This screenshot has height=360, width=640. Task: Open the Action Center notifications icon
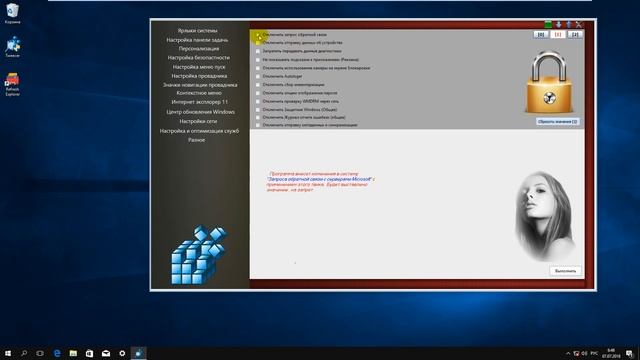(630, 353)
